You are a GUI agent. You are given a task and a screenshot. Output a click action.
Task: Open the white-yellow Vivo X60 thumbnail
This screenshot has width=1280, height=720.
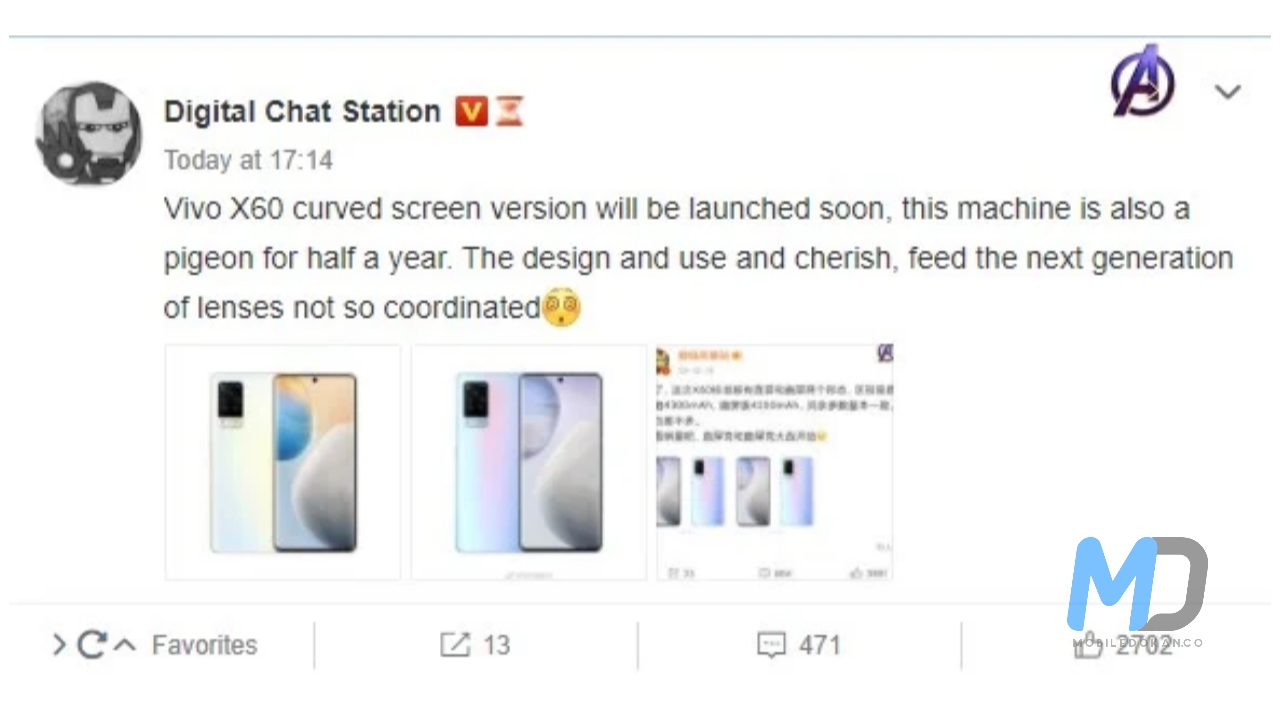283,462
